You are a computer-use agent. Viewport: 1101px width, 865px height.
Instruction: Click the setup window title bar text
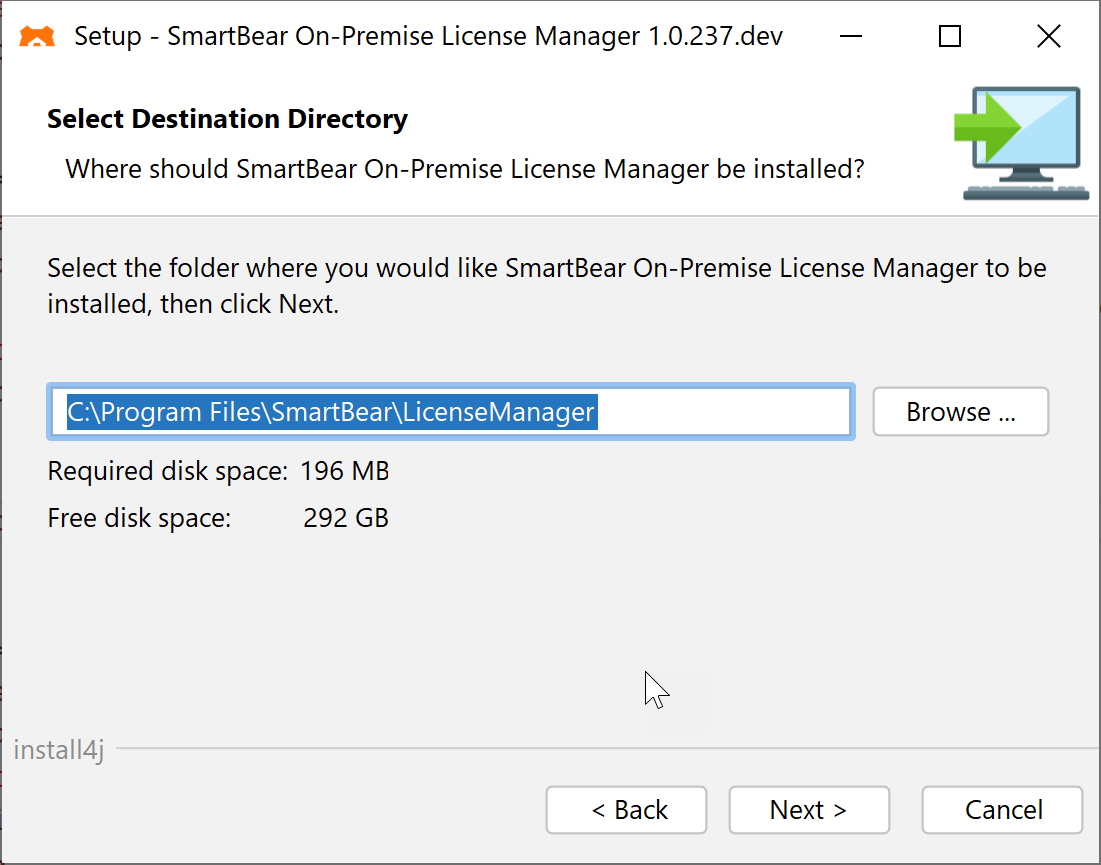coord(417,36)
